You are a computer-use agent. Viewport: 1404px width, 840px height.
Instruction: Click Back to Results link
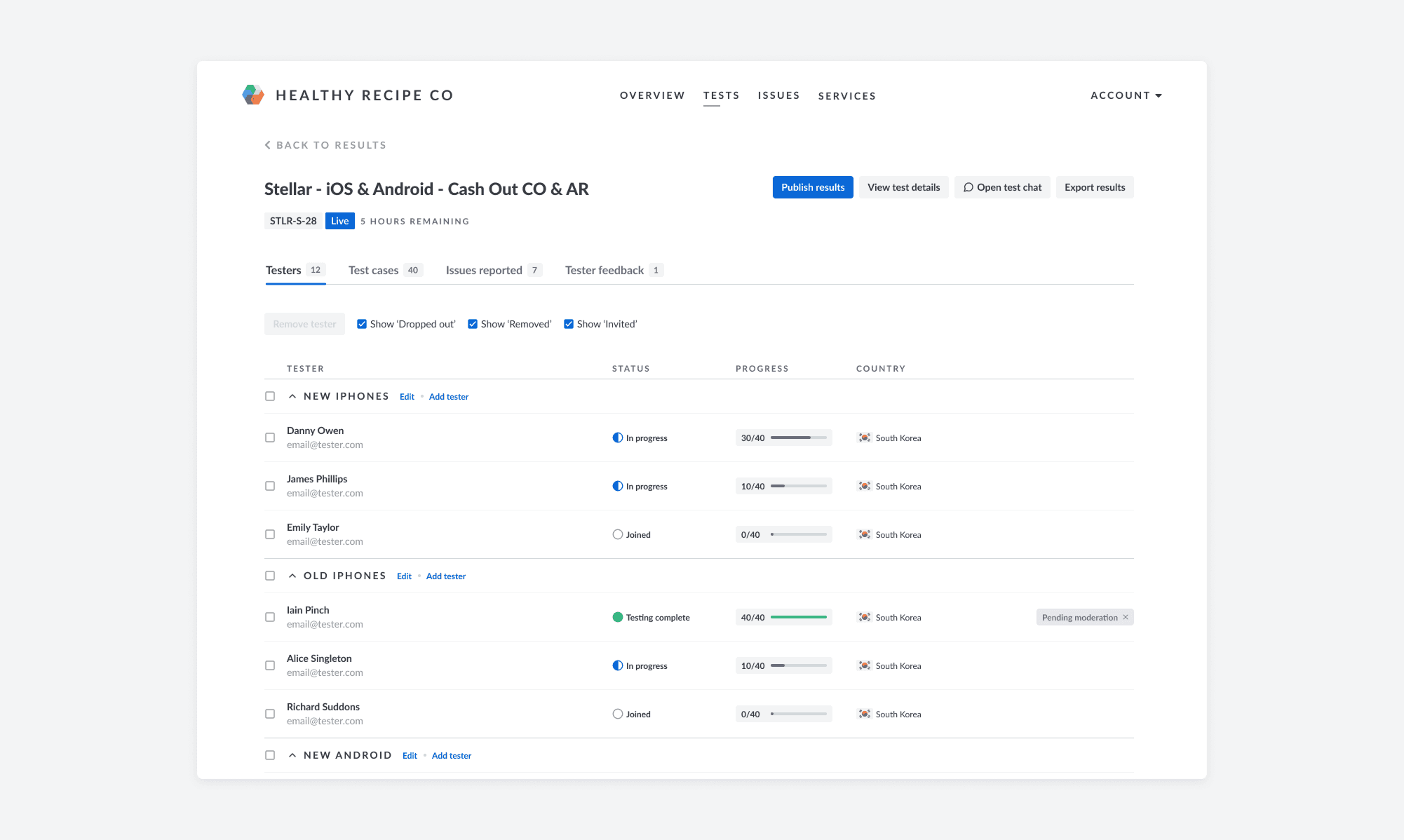pos(325,145)
